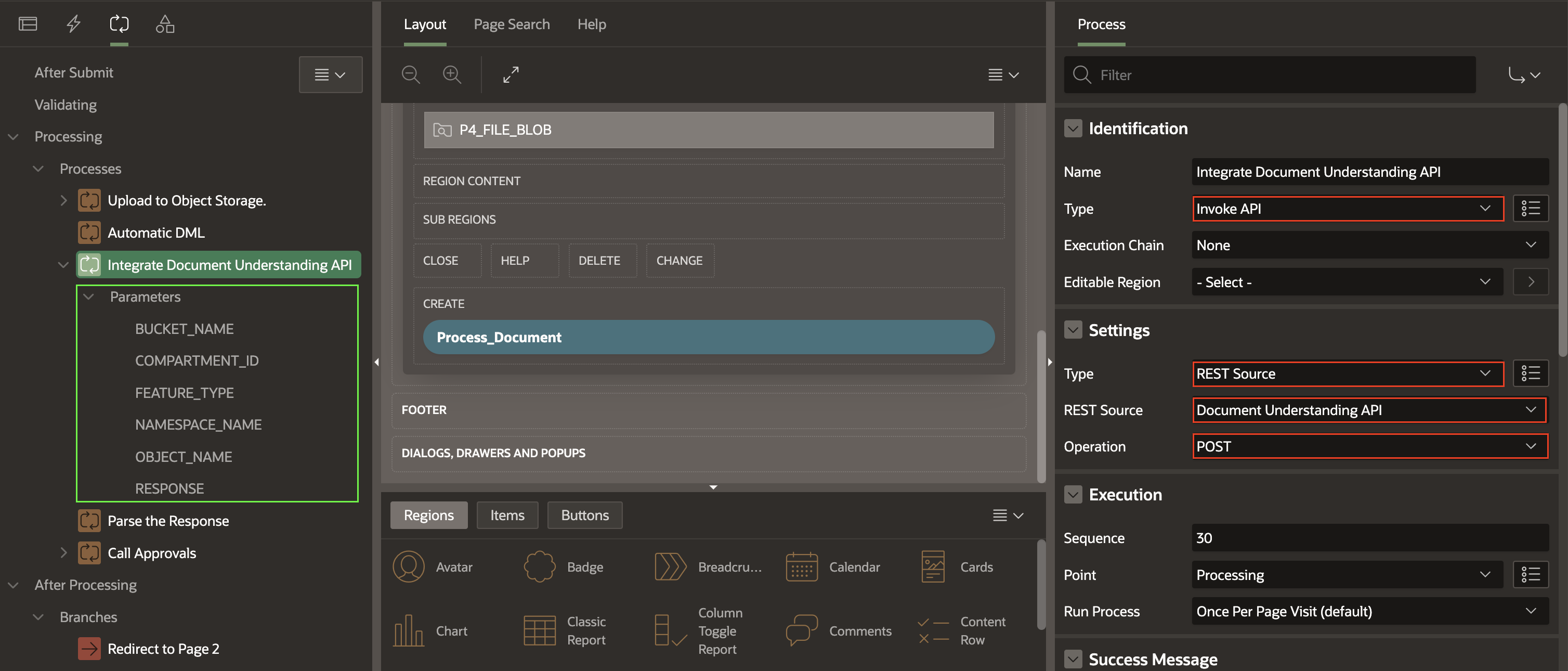The width and height of the screenshot is (1568, 671).
Task: Collapse the Parameters tree node
Action: click(89, 296)
